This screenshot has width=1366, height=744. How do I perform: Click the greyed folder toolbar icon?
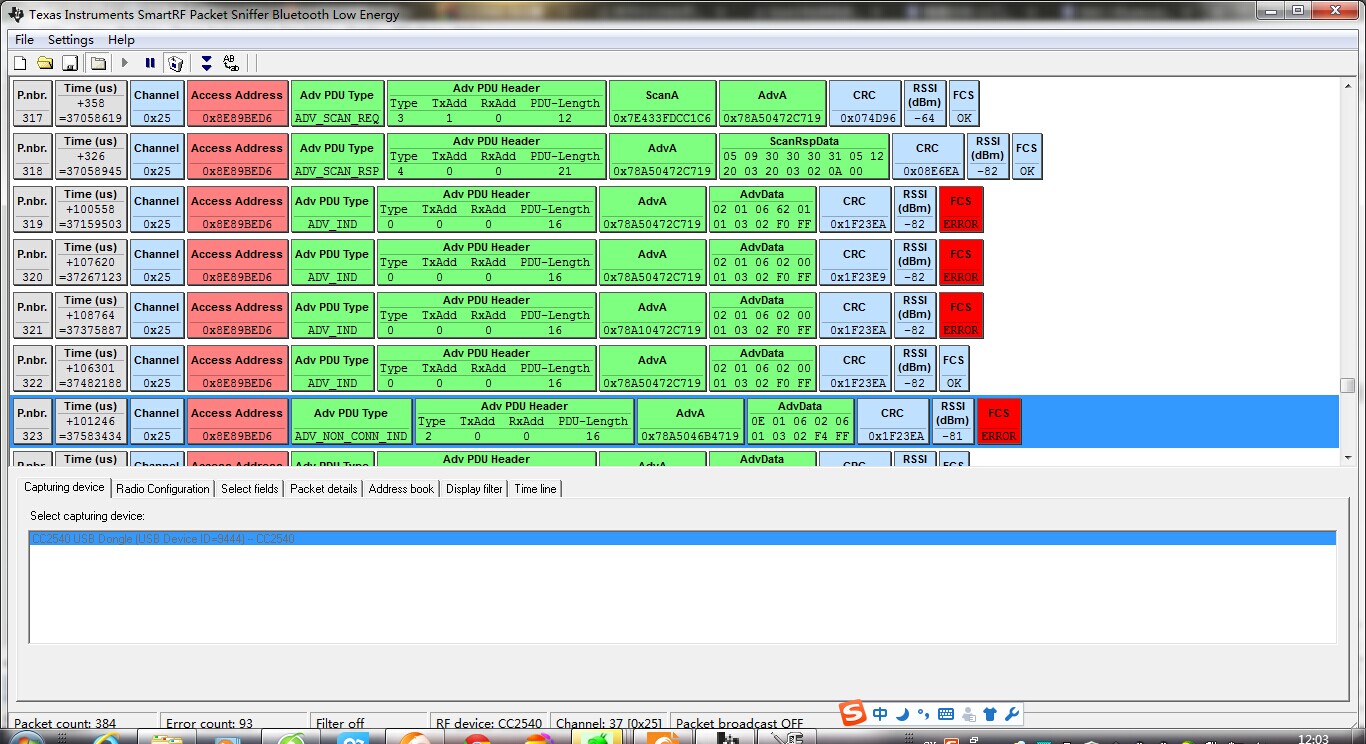[98, 63]
